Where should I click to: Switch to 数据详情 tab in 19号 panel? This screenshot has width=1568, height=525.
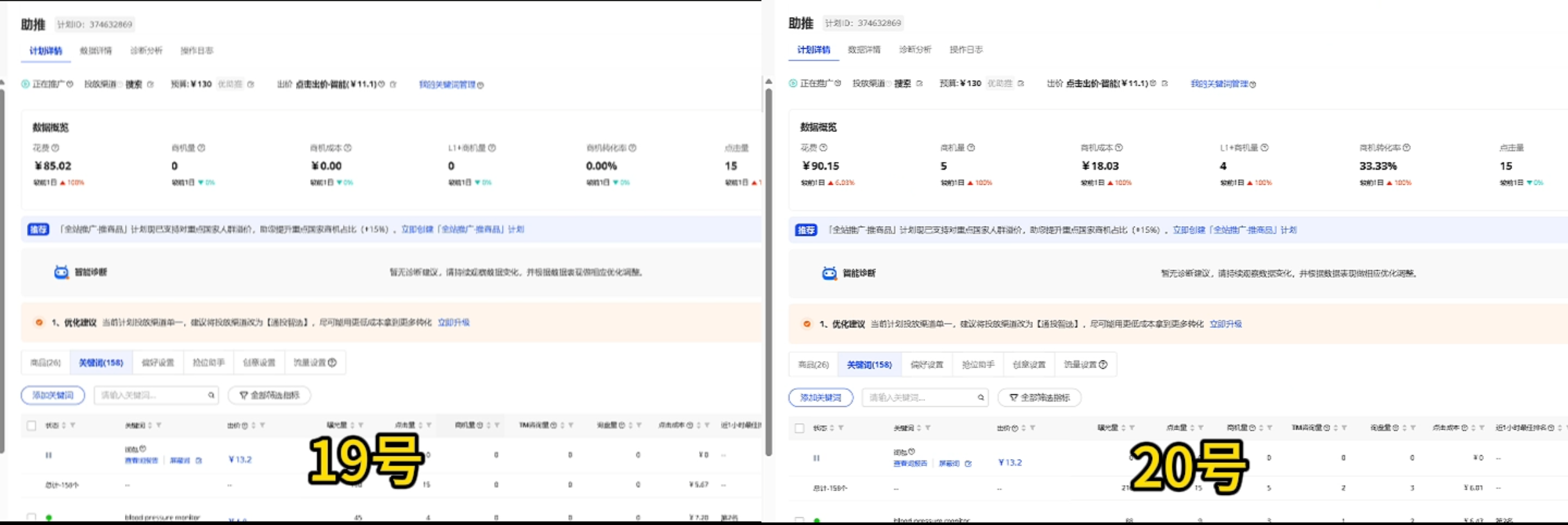(95, 51)
